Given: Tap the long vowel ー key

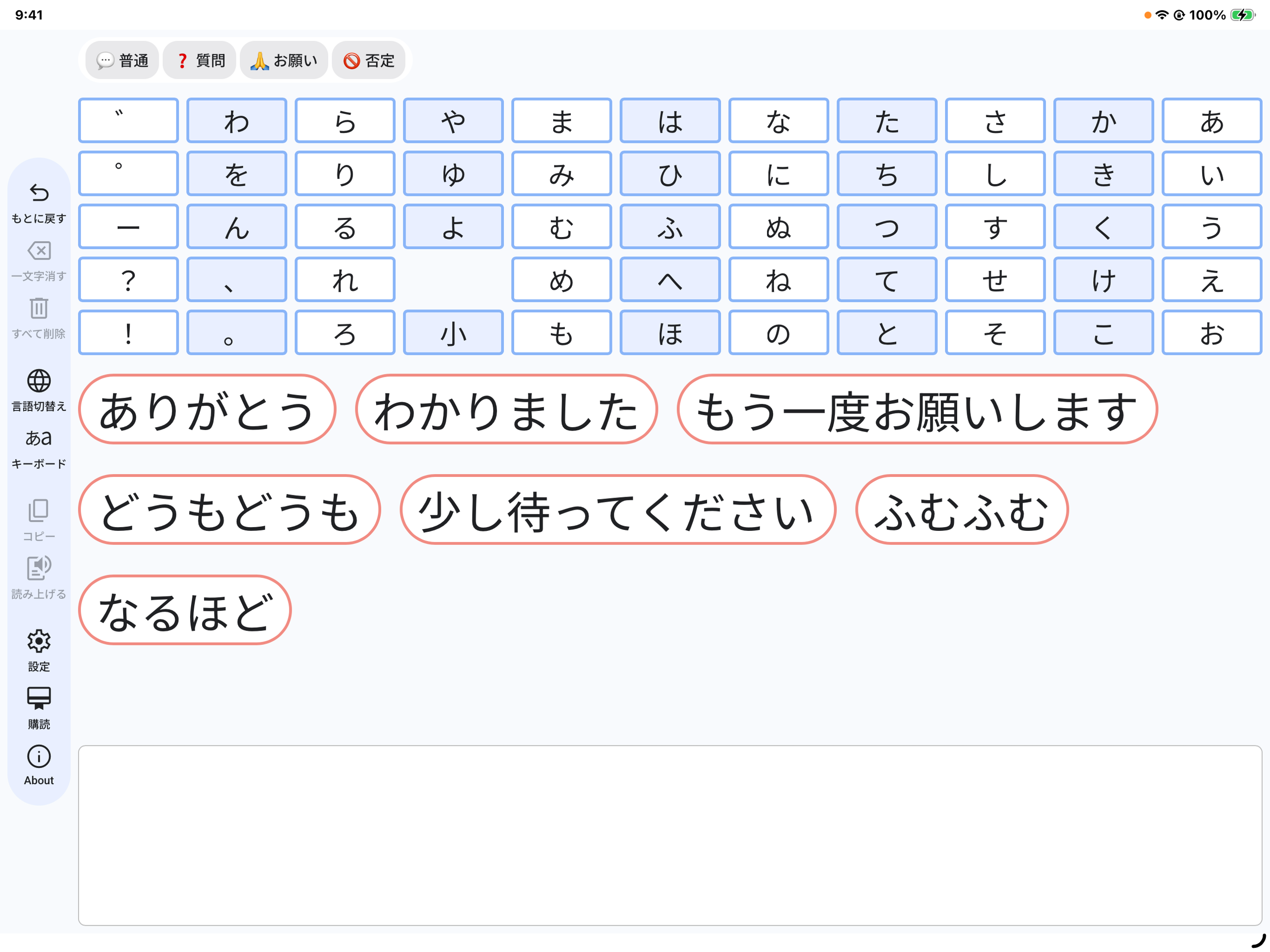Looking at the screenshot, I should click(129, 226).
